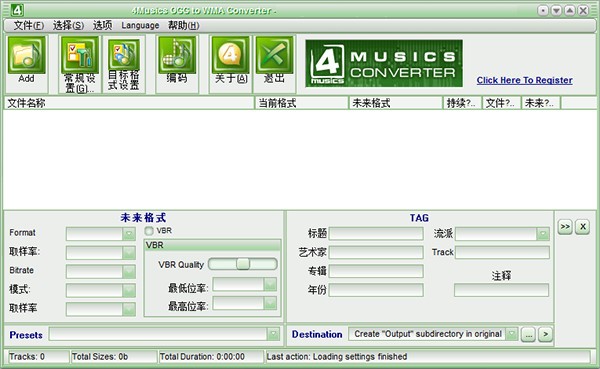The height and width of the screenshot is (369, 600).
Task: Expand the Format dropdown
Action: pos(129,233)
